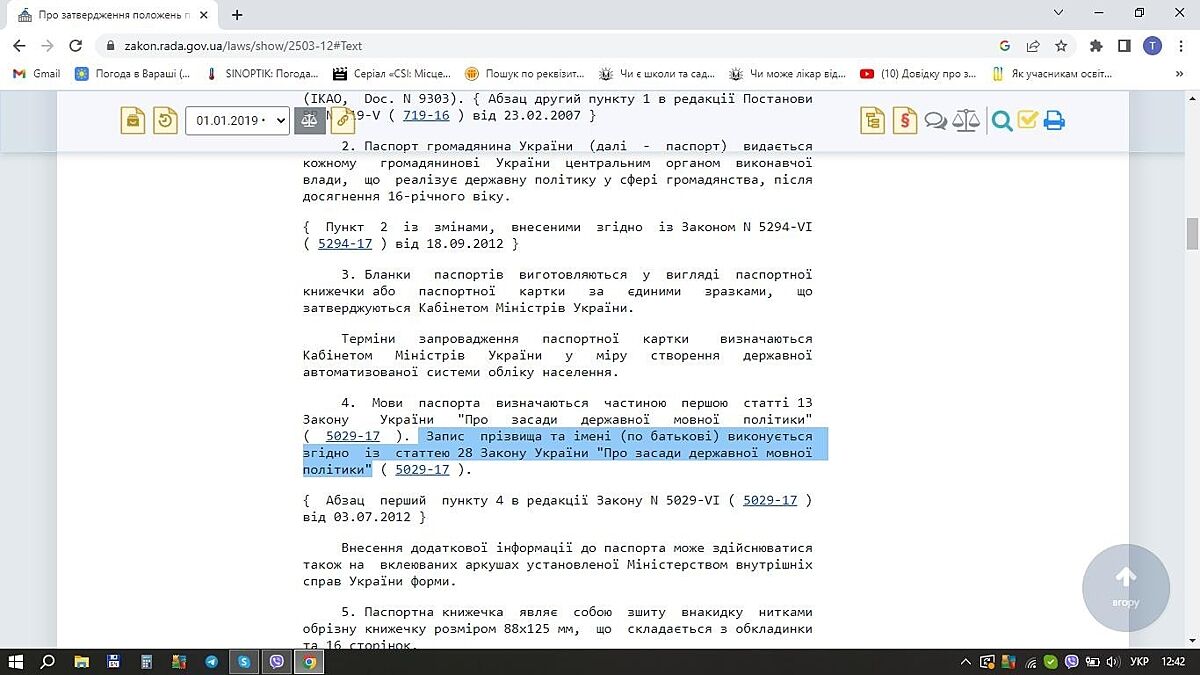The image size is (1200, 675).
Task: Click the vertical page scrollbar thumb
Action: coord(1191,234)
